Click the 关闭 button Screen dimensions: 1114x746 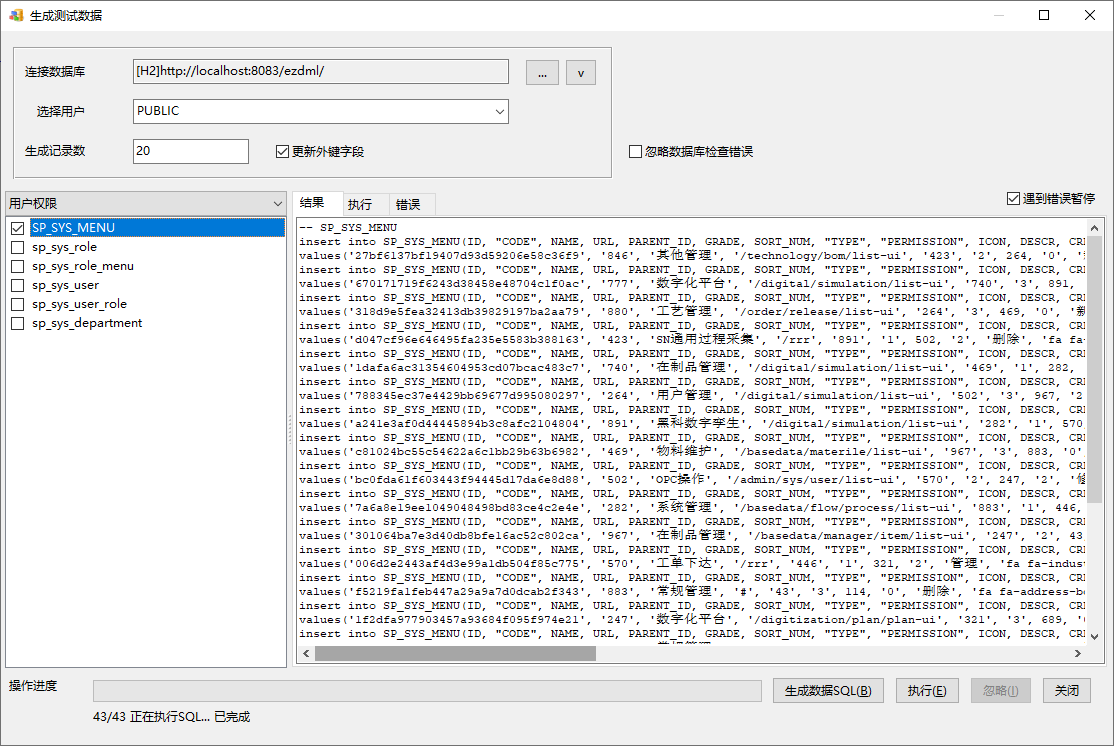pos(1066,691)
